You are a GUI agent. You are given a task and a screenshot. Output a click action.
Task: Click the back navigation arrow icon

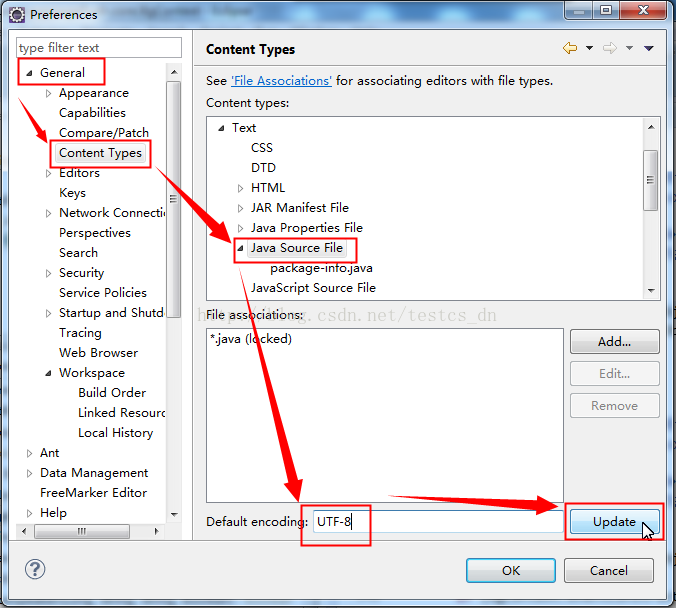pyautogui.click(x=570, y=48)
